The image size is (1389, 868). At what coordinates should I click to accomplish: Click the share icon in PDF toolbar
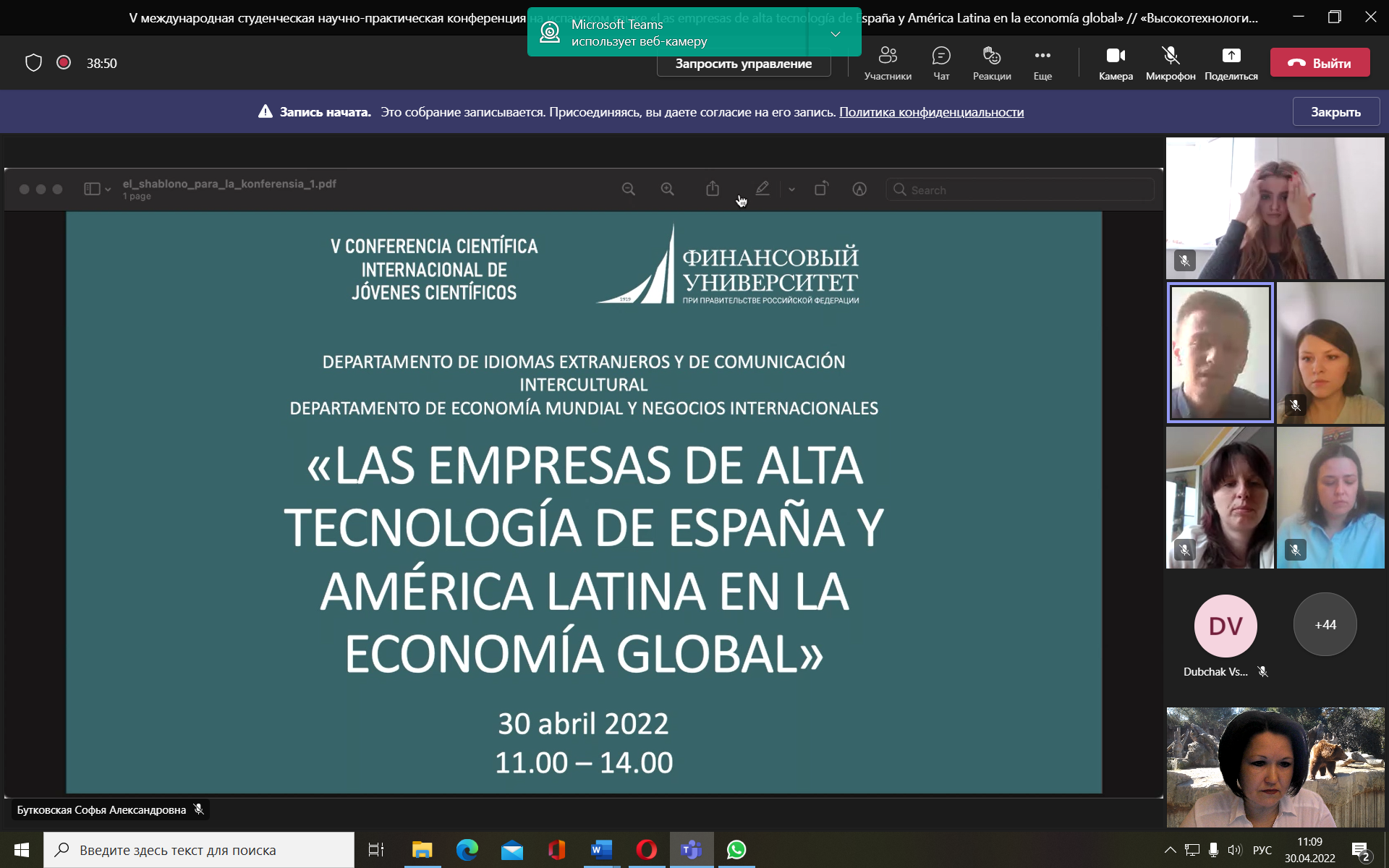[713, 189]
